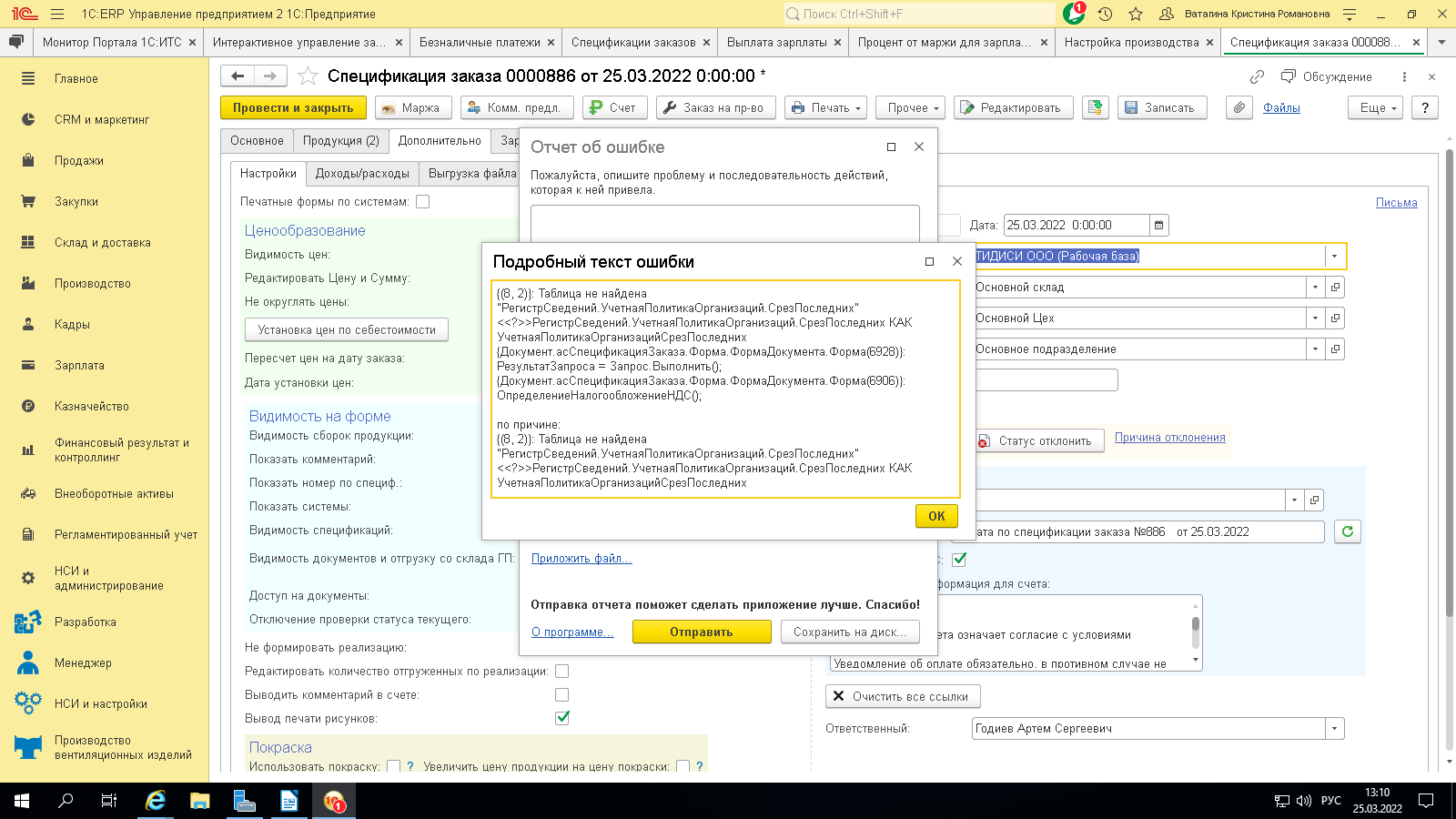Viewport: 1456px width, 819px height.
Task: Open the calendar picker next to date field
Action: point(1158,225)
